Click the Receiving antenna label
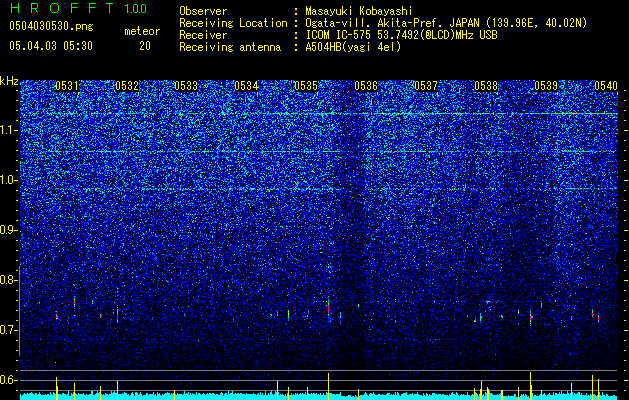Viewport: 629px width, 400px height. [230, 47]
